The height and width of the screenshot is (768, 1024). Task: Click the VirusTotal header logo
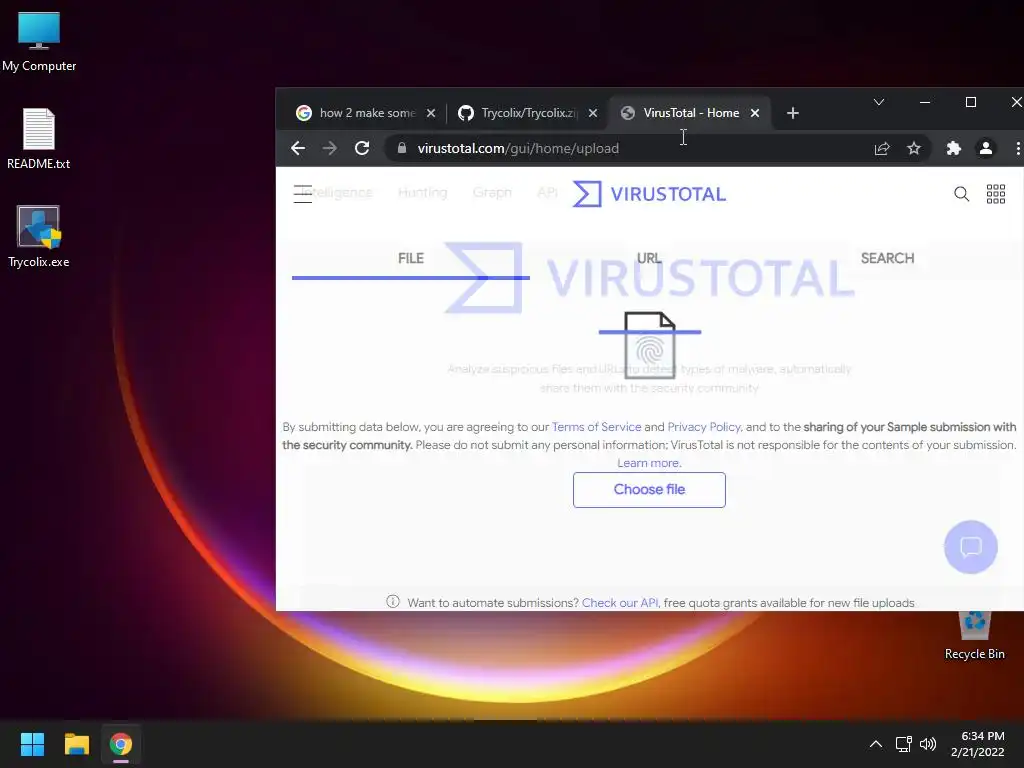pyautogui.click(x=649, y=194)
